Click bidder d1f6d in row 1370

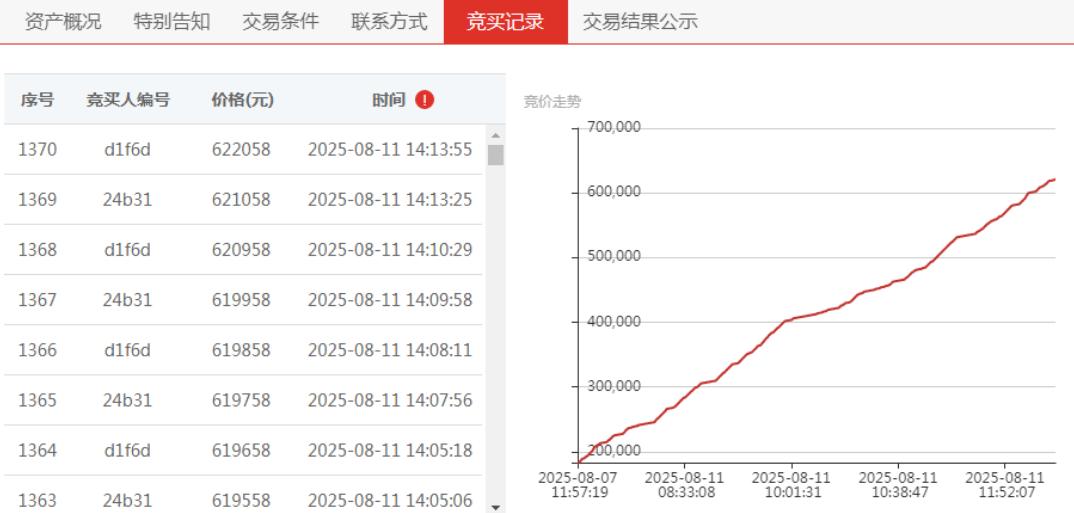127,149
